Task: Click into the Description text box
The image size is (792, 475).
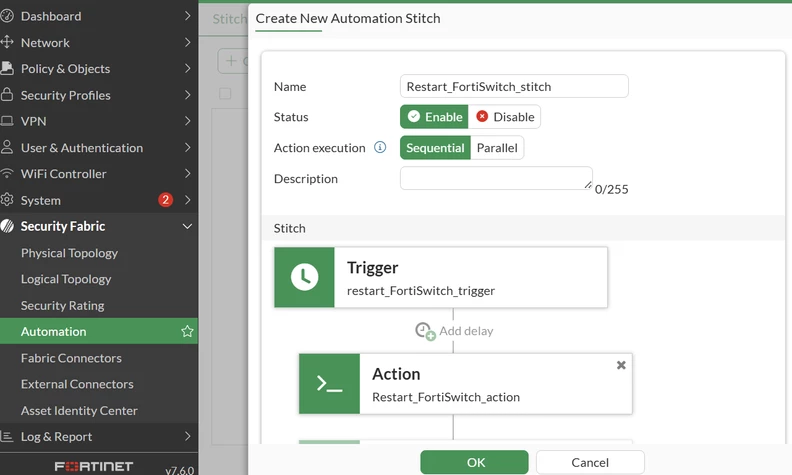Action: click(x=496, y=178)
